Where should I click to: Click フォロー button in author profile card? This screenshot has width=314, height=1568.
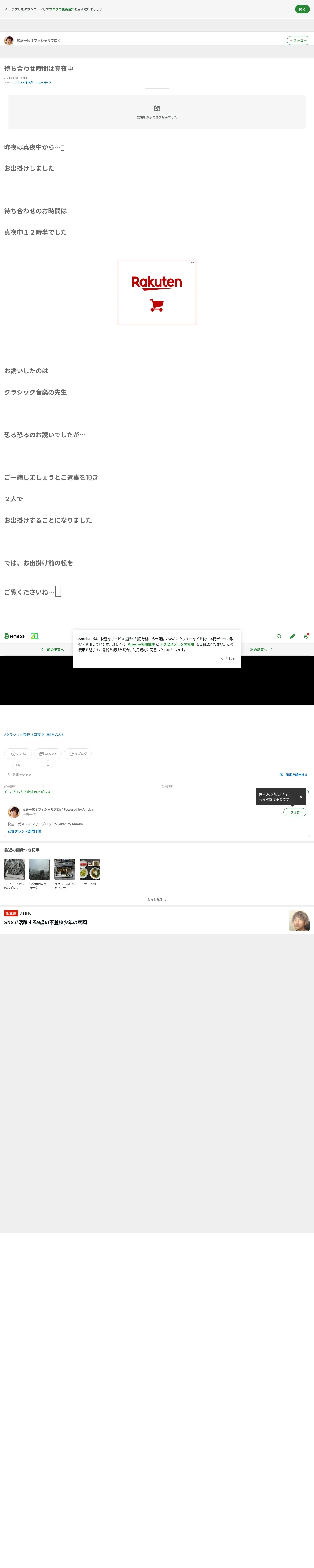coord(294,812)
